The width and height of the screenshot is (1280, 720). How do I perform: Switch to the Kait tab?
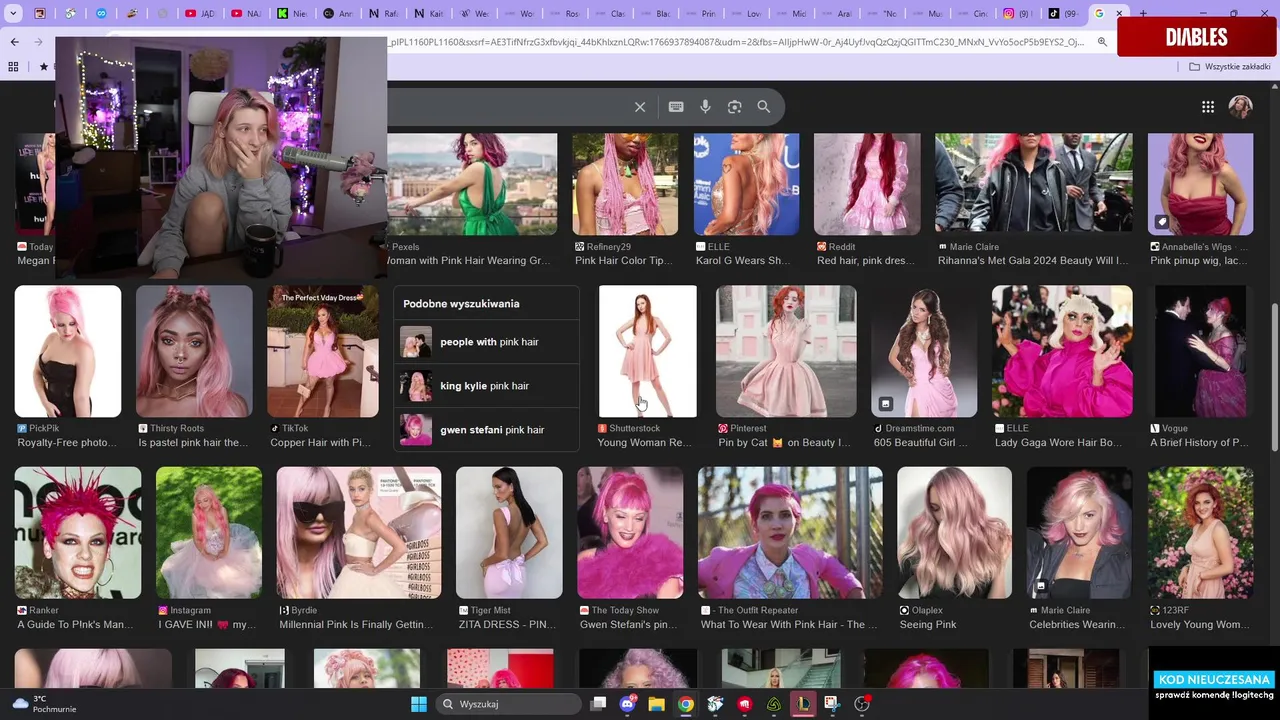tap(429, 14)
